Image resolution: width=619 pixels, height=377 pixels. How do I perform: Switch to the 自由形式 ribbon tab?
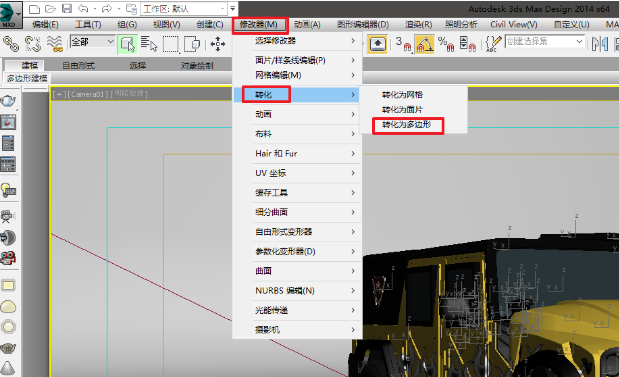[79, 66]
